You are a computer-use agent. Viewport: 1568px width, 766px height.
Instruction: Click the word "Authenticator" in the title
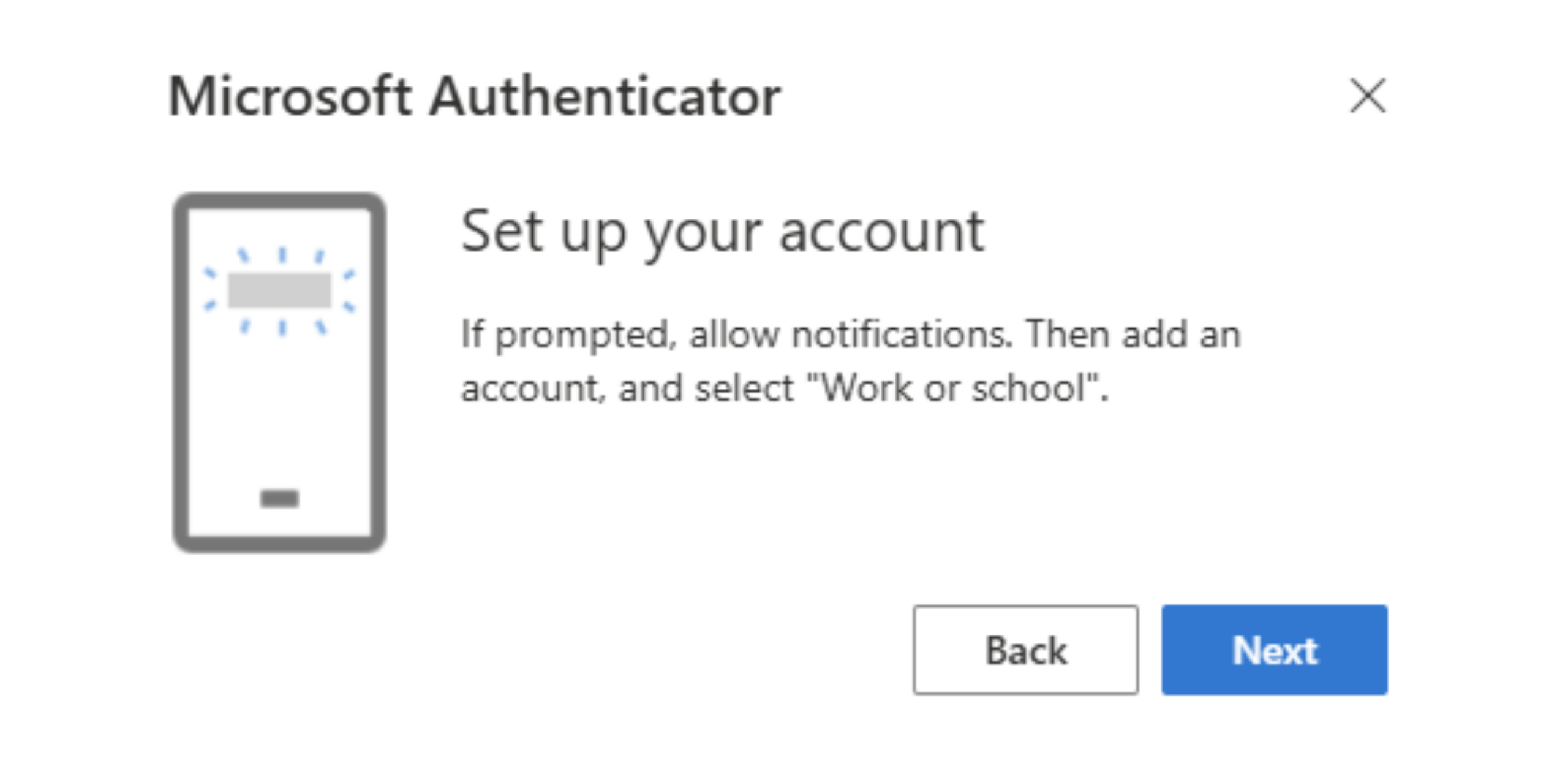pyautogui.click(x=605, y=96)
